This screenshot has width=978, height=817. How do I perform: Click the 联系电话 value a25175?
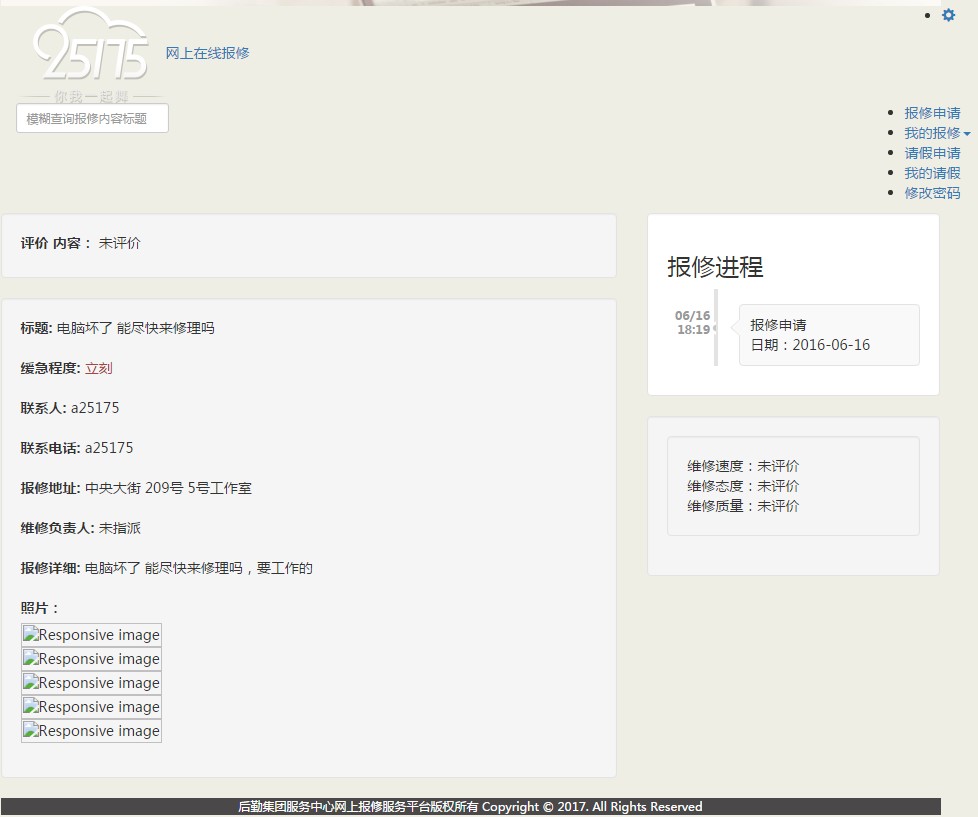[x=109, y=448]
